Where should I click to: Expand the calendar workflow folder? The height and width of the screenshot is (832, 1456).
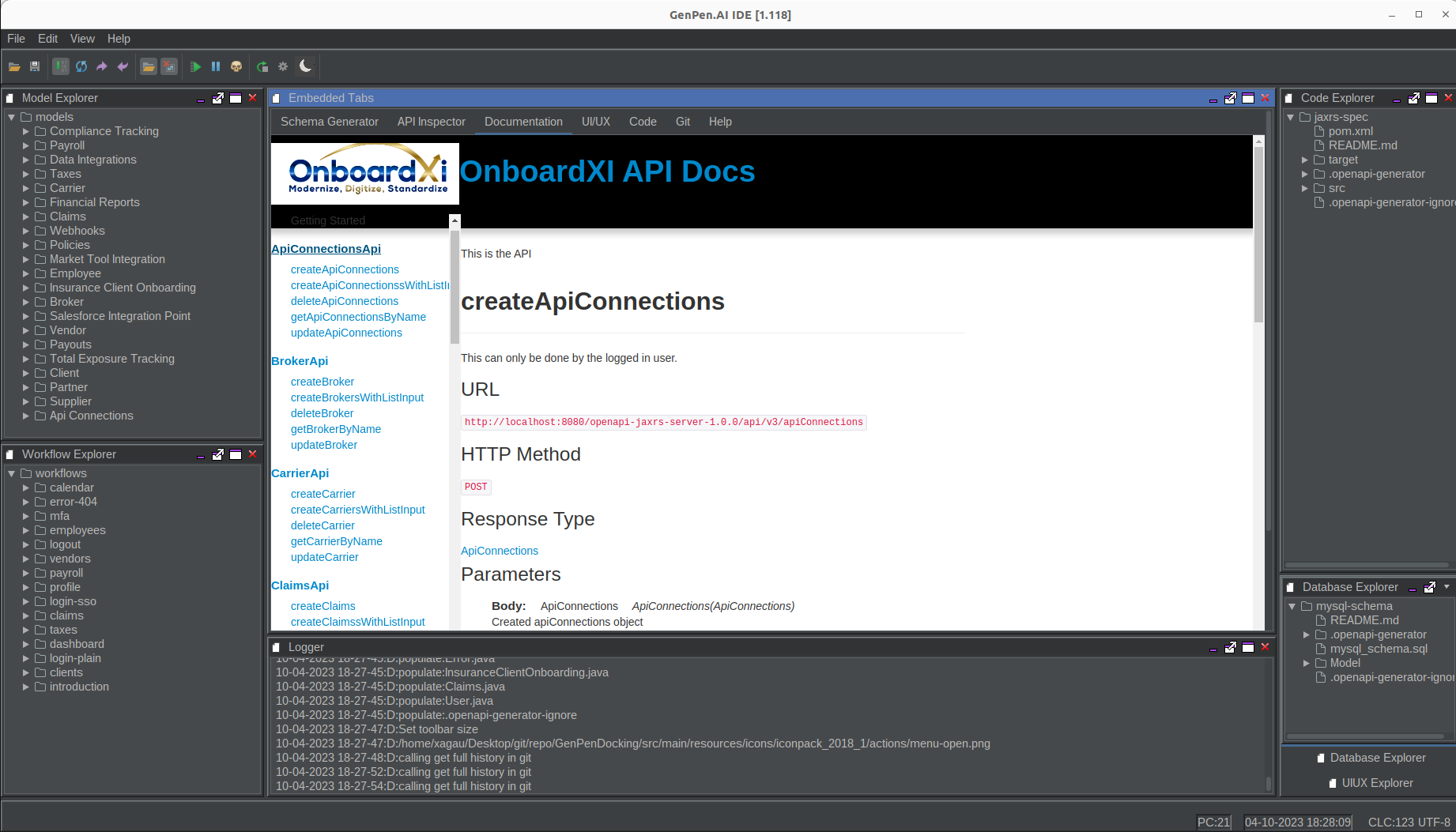[x=26, y=488]
